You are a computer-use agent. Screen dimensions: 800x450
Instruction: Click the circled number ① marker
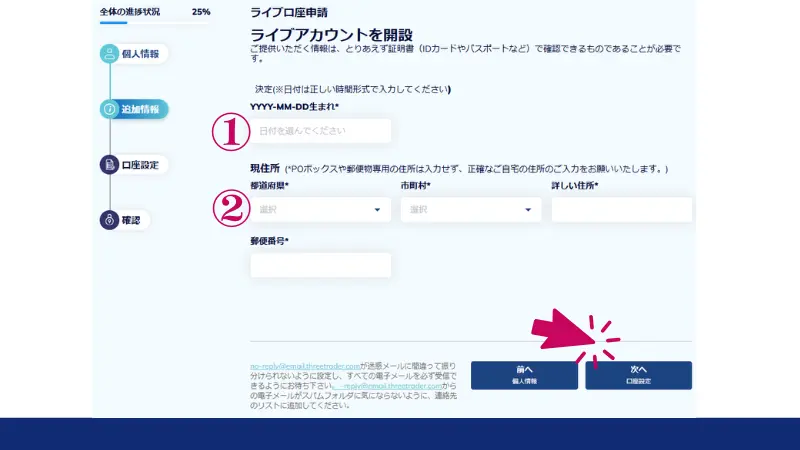pos(229,132)
